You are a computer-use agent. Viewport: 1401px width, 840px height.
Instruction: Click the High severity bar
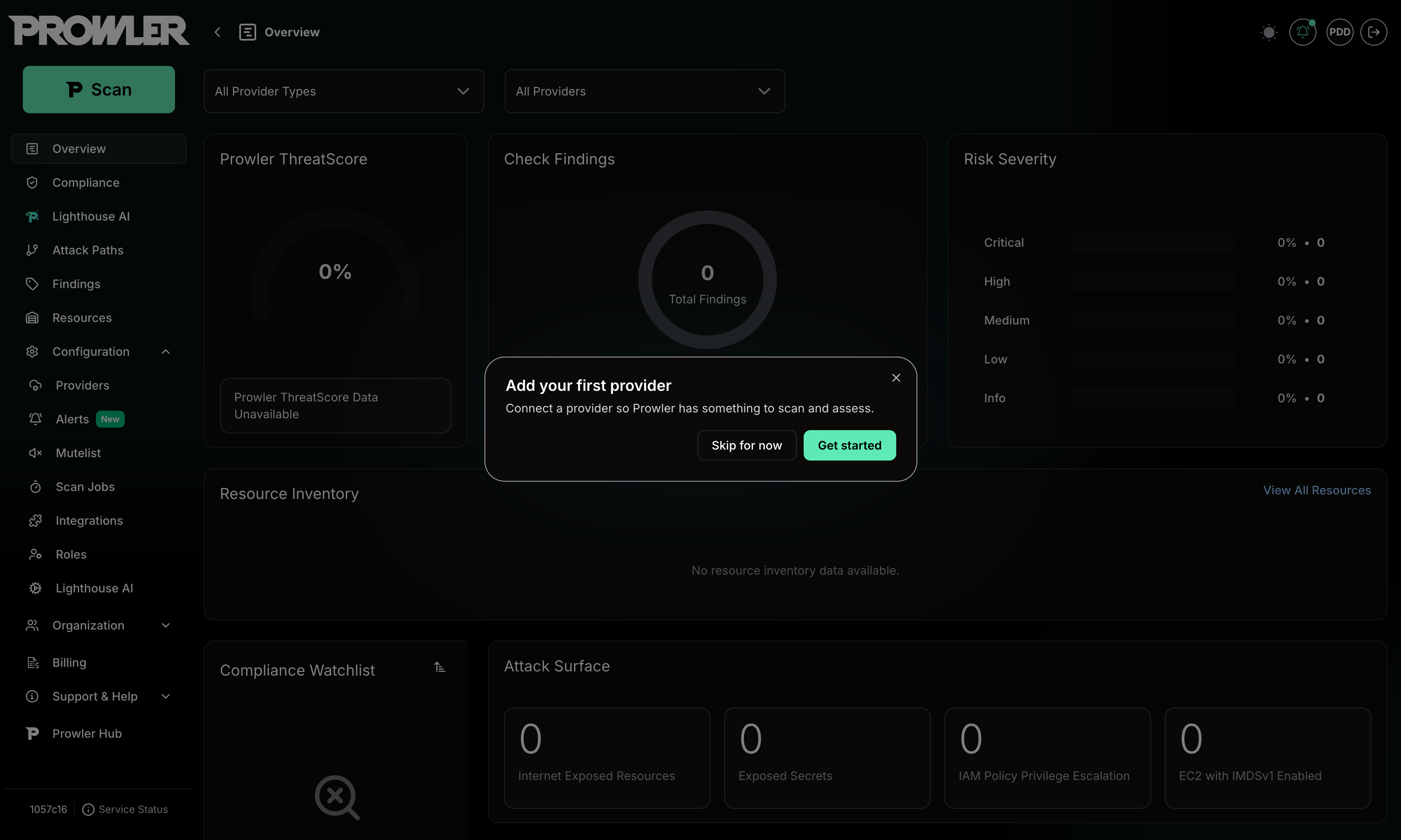click(1153, 282)
